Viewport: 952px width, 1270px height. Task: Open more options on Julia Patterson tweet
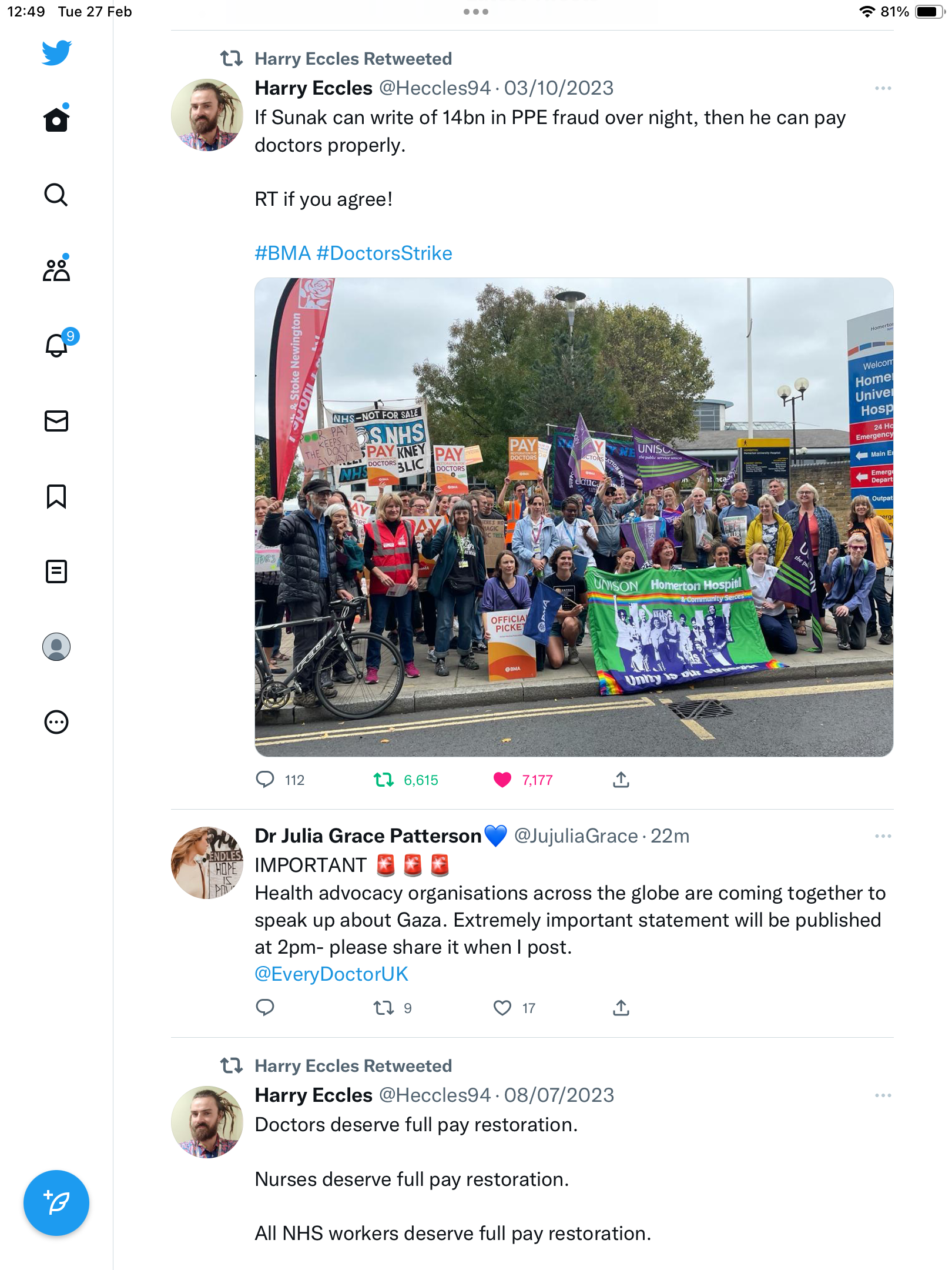883,836
